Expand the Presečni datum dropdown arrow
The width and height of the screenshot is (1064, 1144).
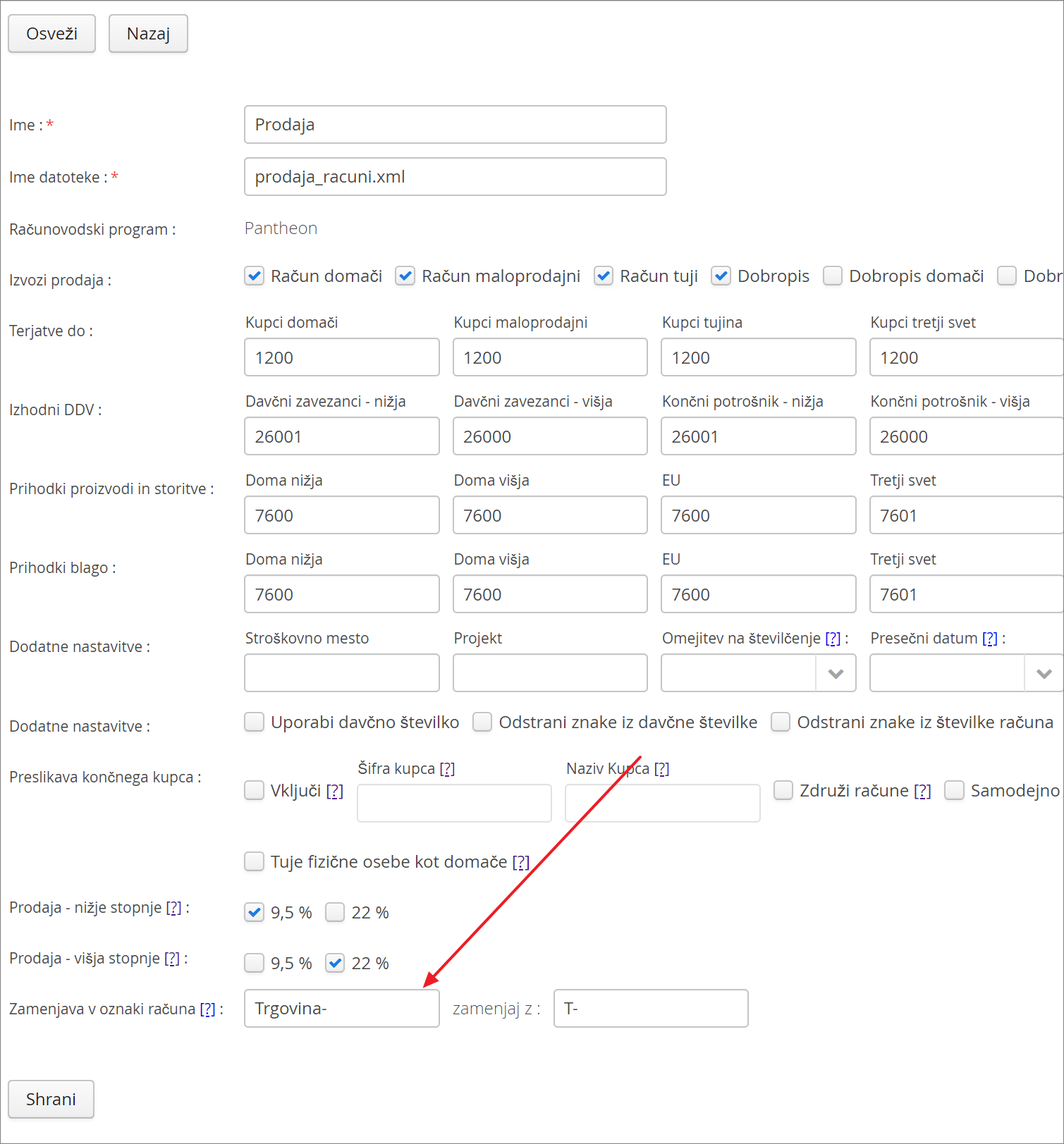pyautogui.click(x=1044, y=674)
